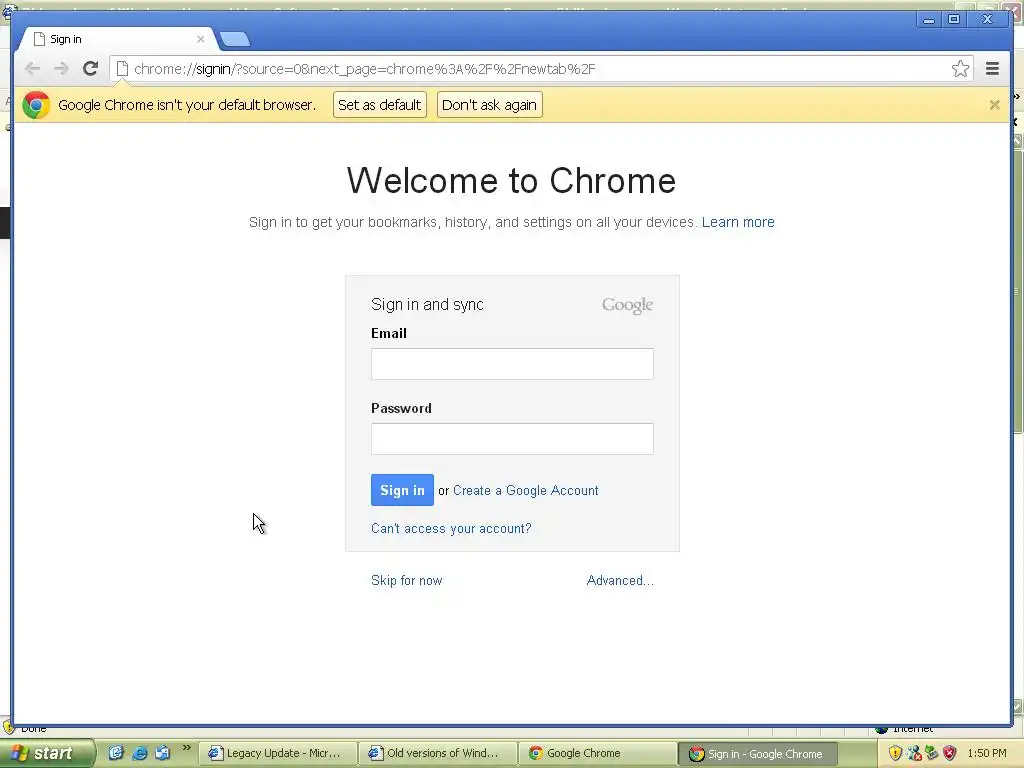Click the browser back arrow
The image size is (1024, 768).
(x=32, y=69)
